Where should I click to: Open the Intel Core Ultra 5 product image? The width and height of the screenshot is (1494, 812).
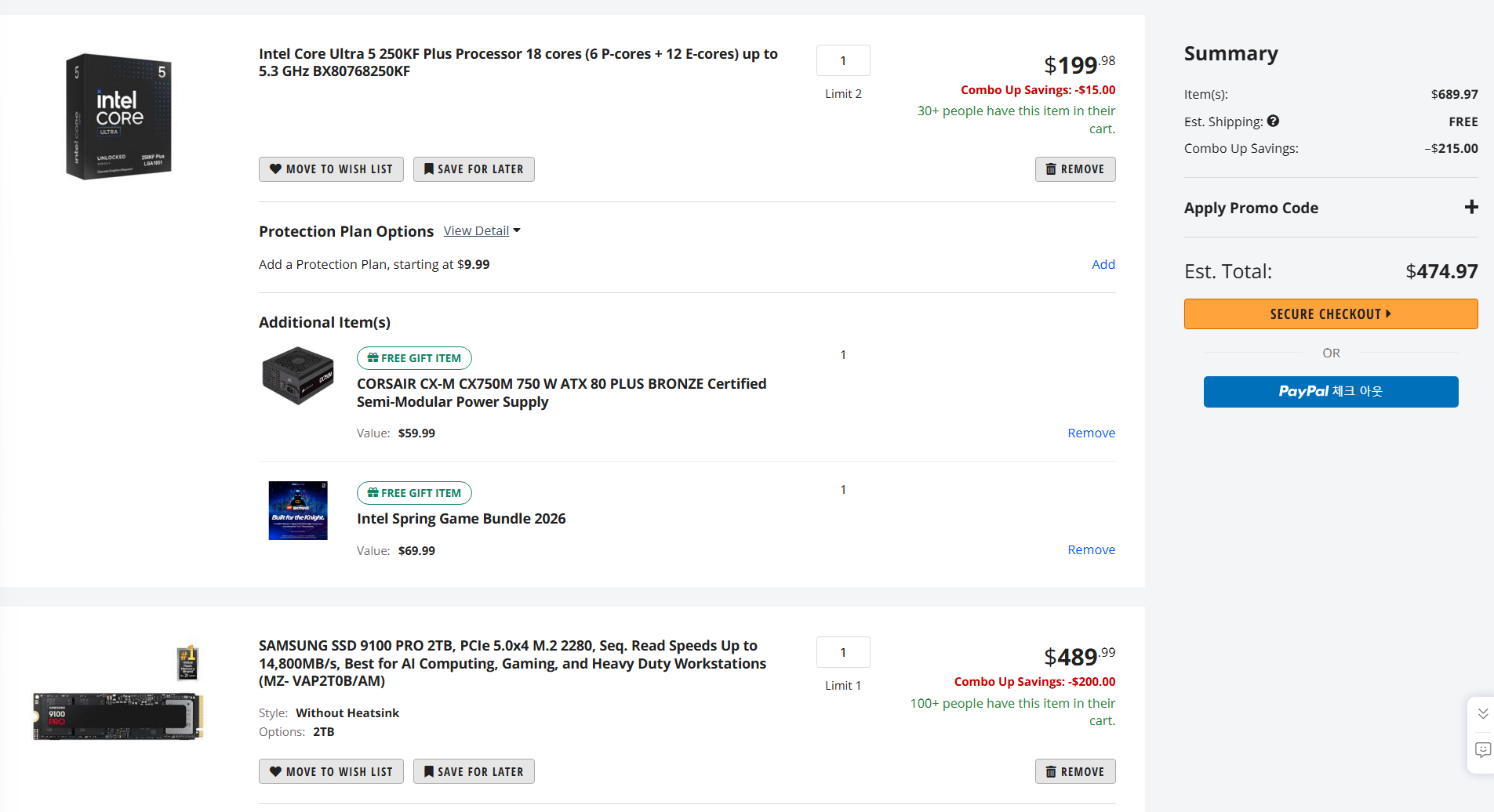coord(119,116)
